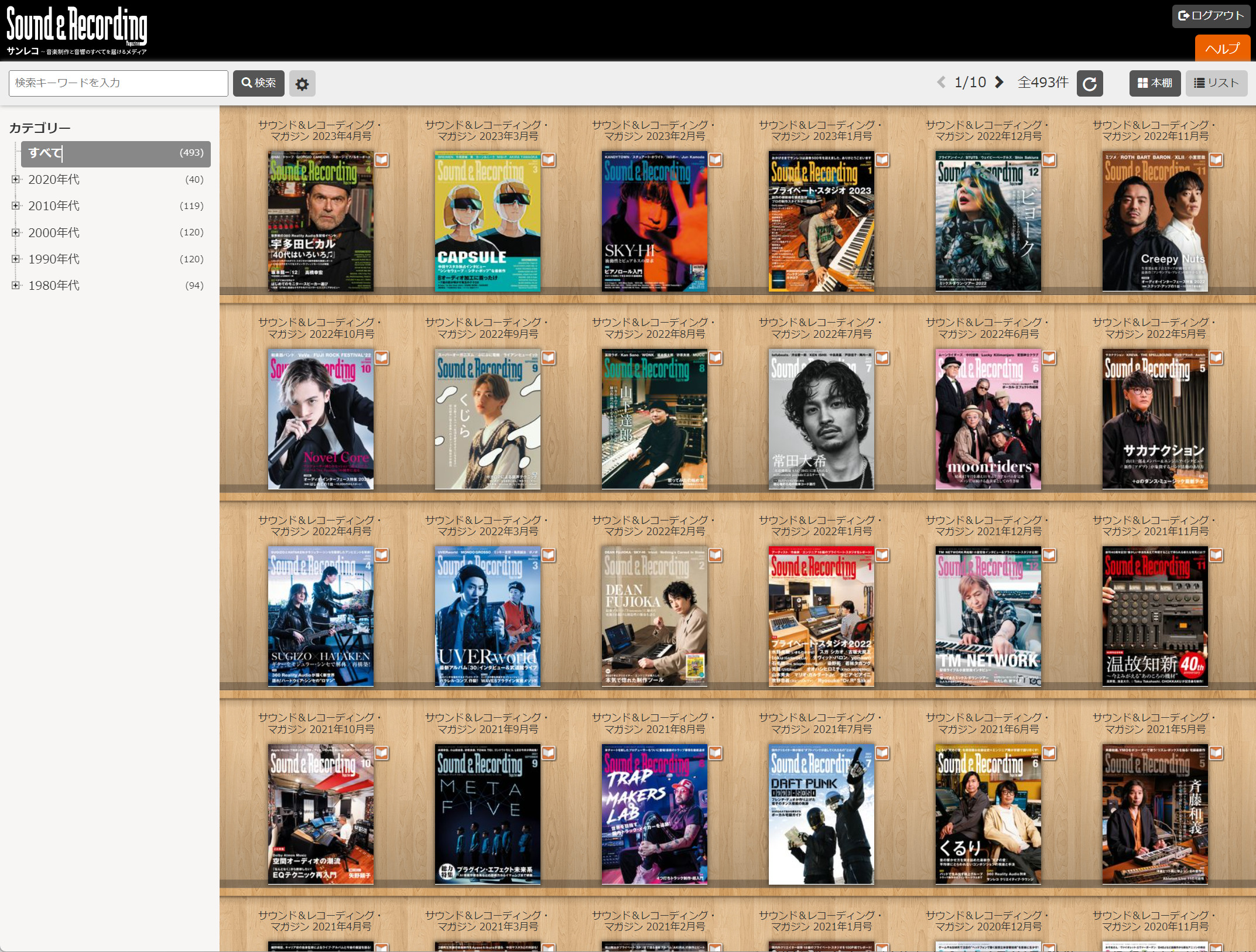
Task: Select the 2020年代 category label
Action: (54, 179)
